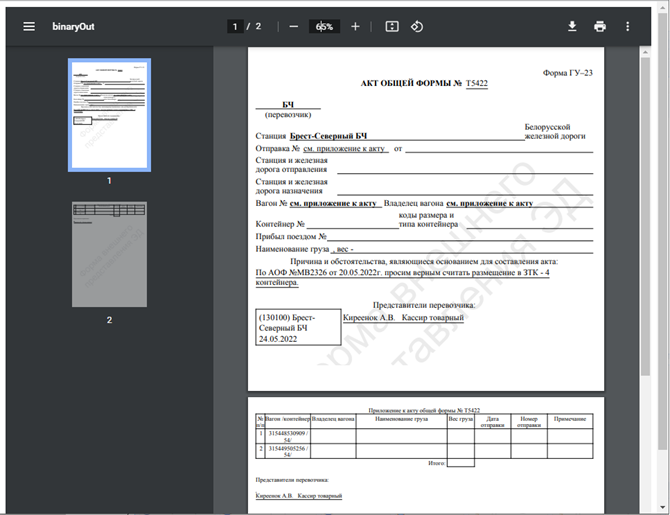This screenshot has height=515, width=670.
Task: Open the more actions menu
Action: [627, 26]
